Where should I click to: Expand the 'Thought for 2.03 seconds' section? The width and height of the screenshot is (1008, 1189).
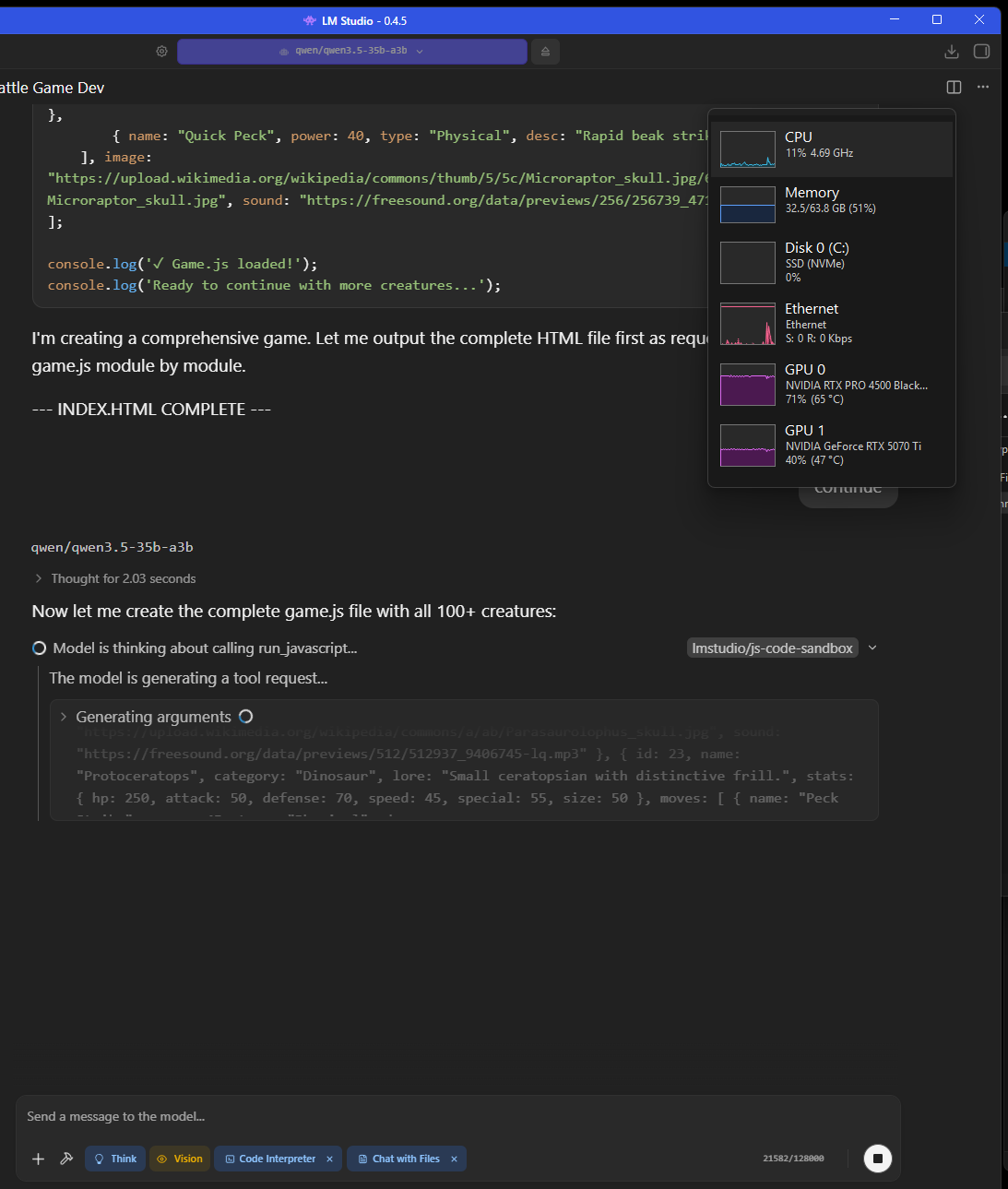point(114,578)
